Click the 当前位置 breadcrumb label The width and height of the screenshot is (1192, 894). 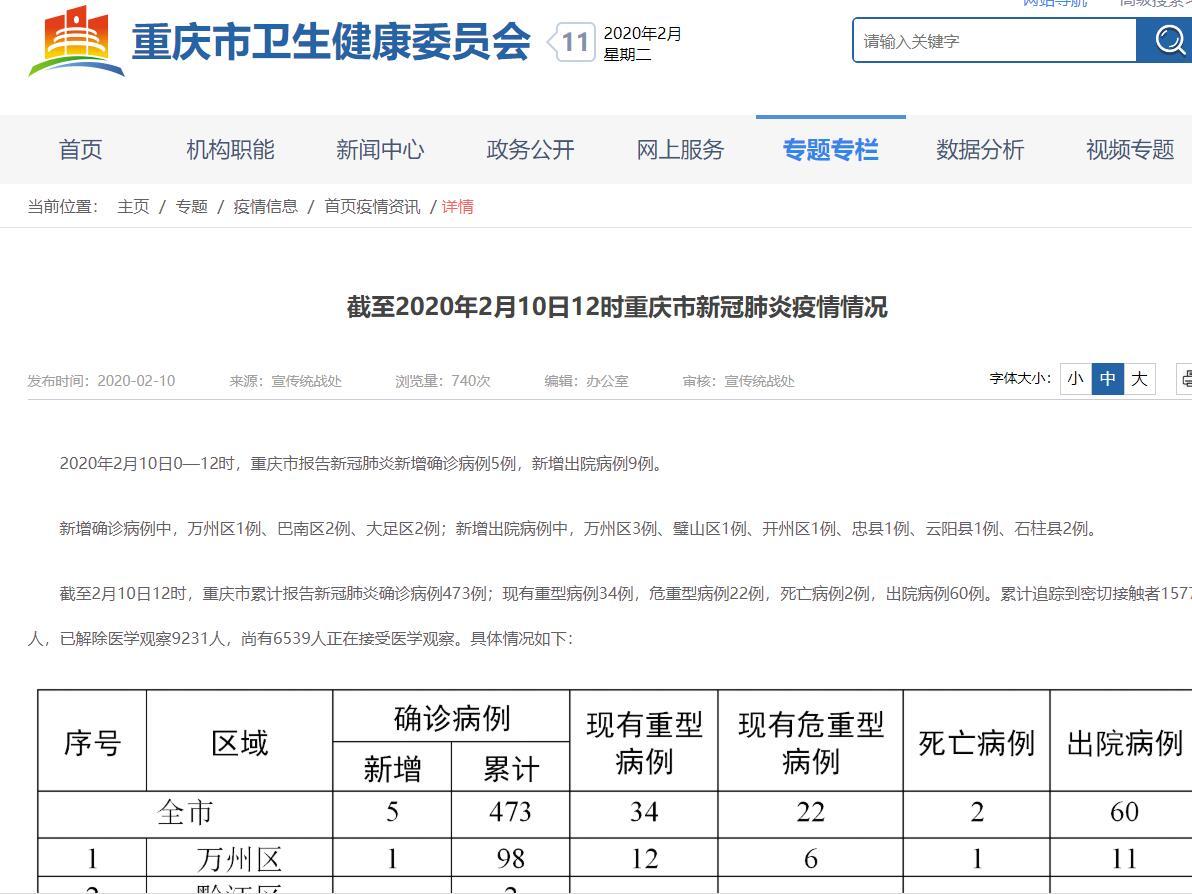(x=63, y=207)
